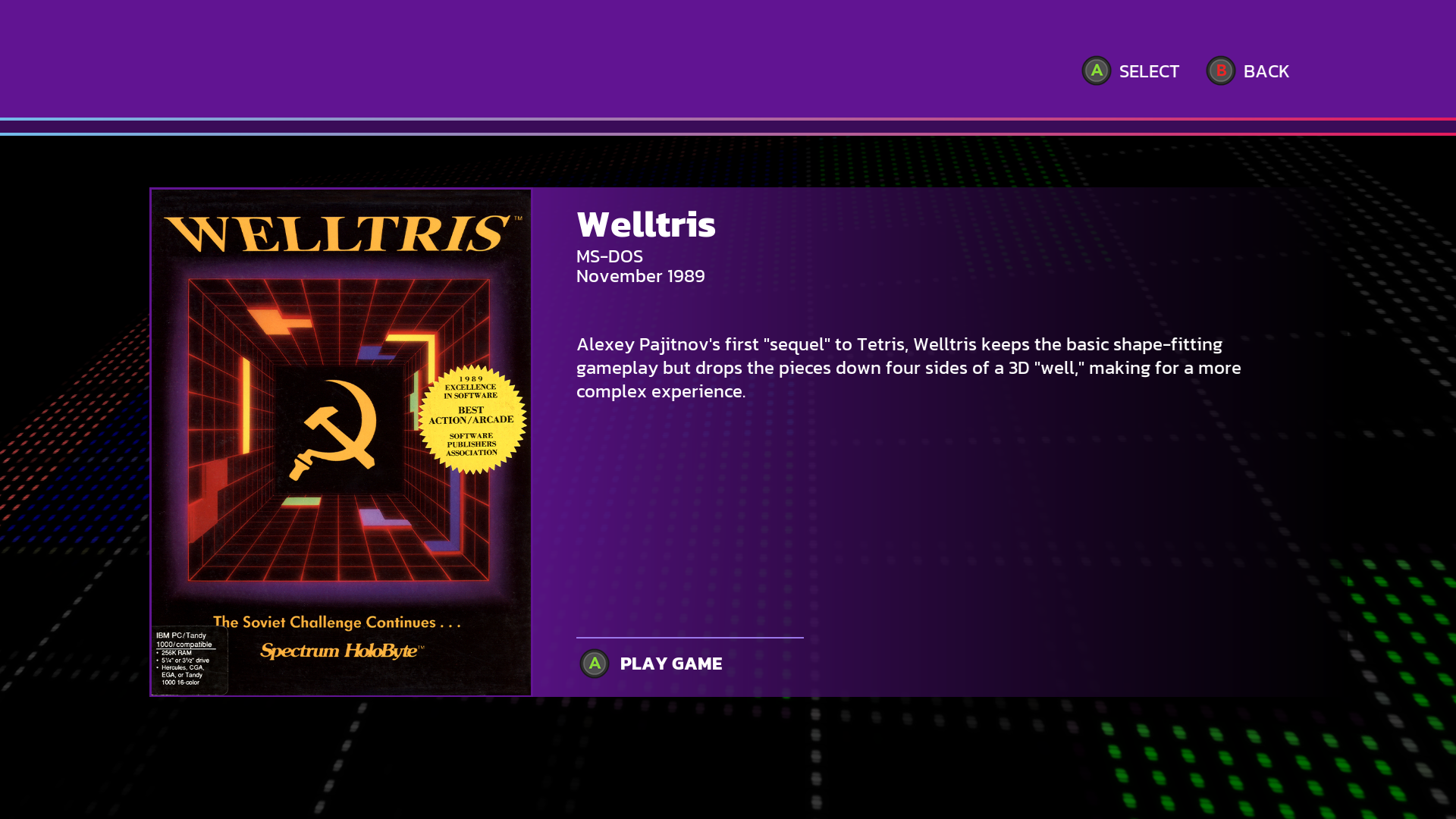The image size is (1456, 819).
Task: Click the gradient stripe under the purple header
Action: [728, 127]
